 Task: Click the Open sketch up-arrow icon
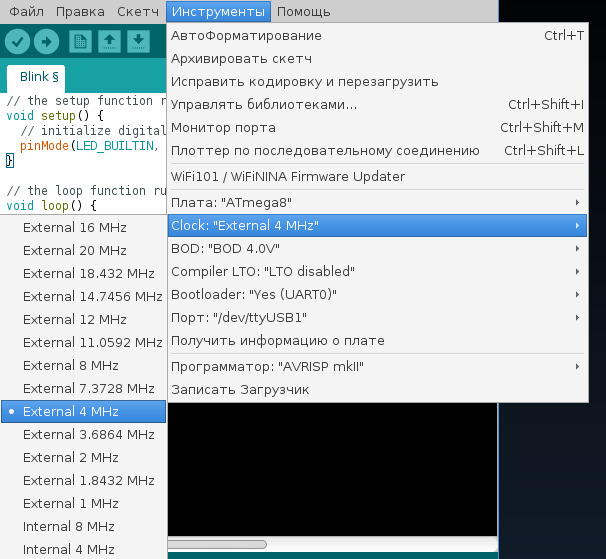[x=109, y=41]
